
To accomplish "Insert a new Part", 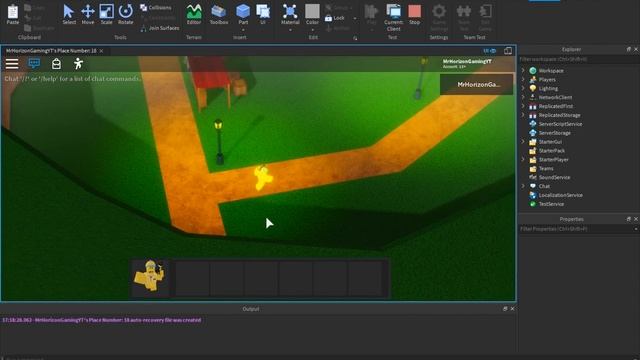I will pyautogui.click(x=243, y=14).
